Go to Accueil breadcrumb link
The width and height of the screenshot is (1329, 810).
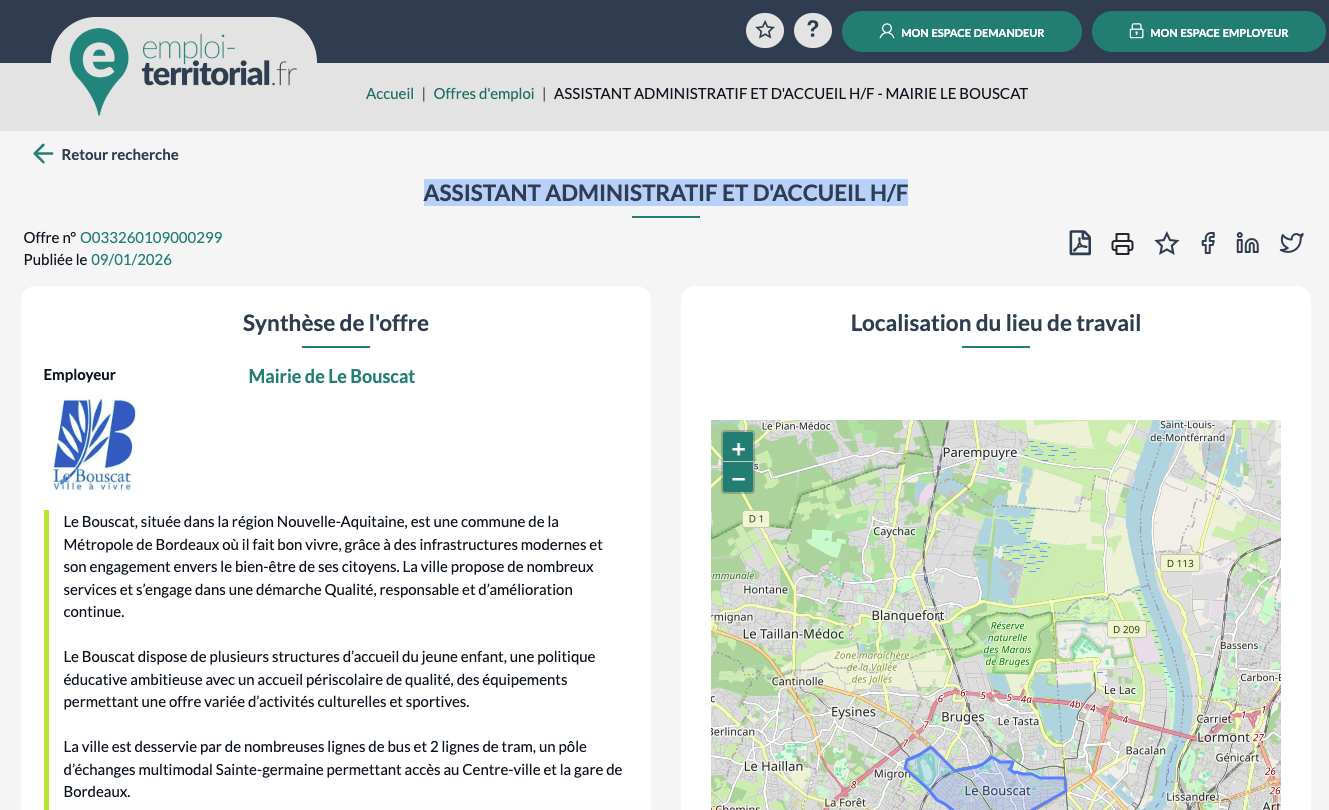coord(389,94)
